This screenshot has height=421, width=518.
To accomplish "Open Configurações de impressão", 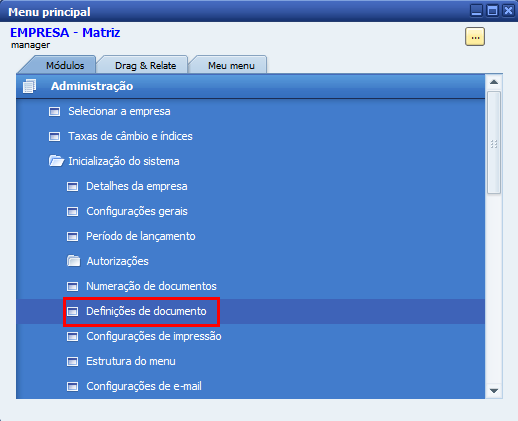I will point(154,336).
